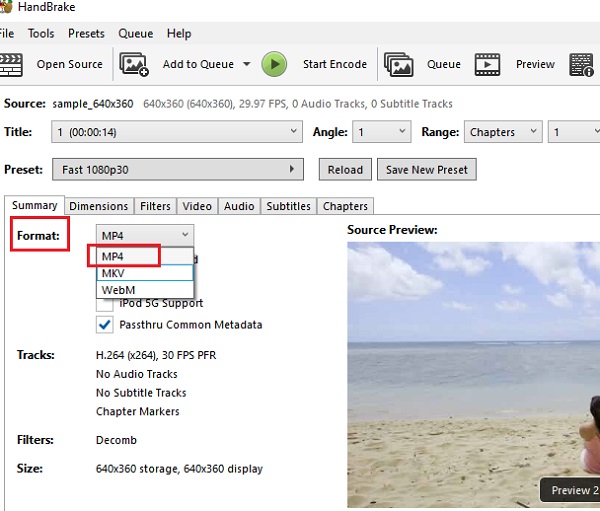Click the Add to Queue image icon
The height and width of the screenshot is (511, 600).
134,64
